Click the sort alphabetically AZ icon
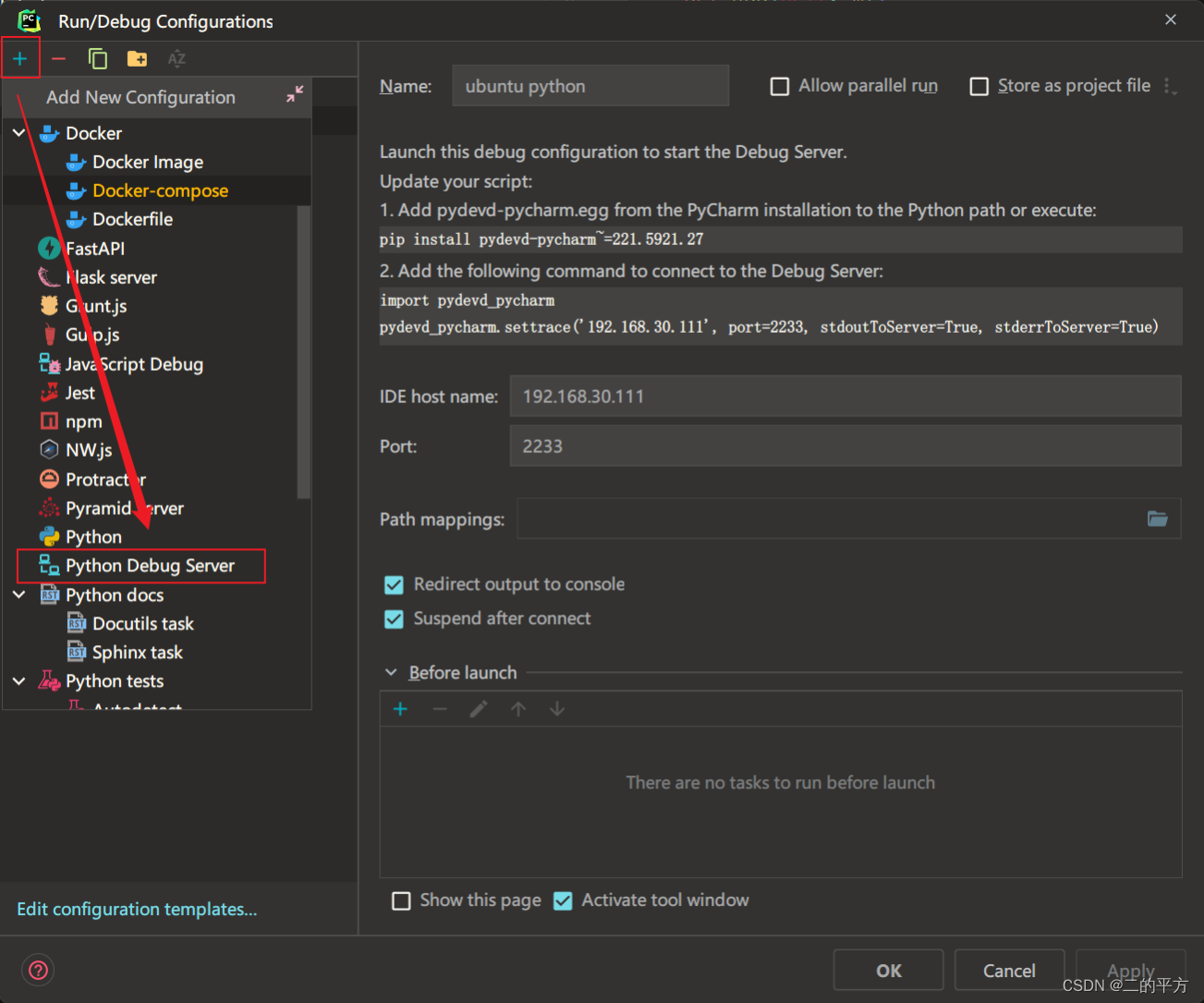 click(176, 59)
